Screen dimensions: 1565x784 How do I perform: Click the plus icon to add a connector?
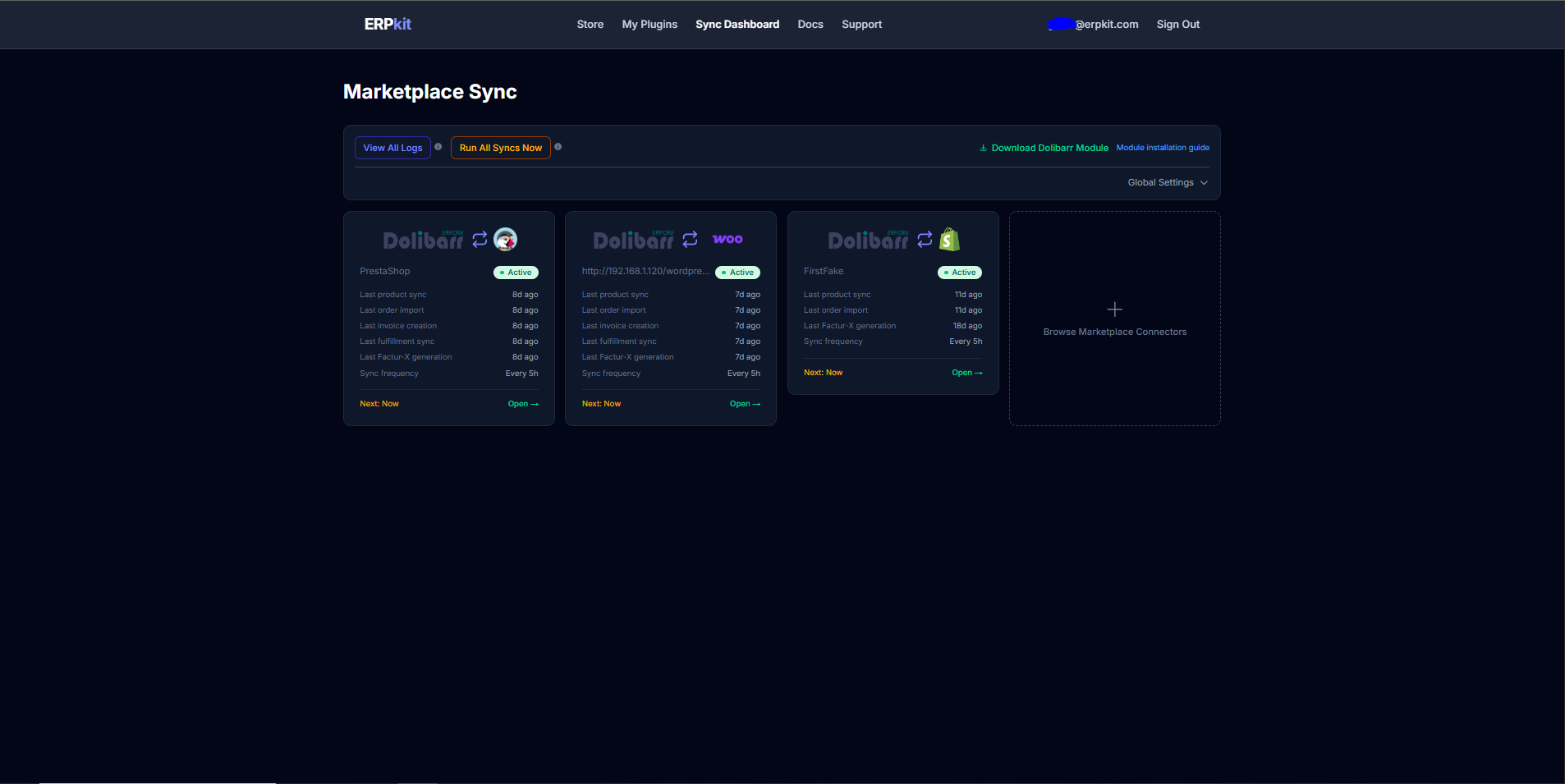[x=1113, y=309]
